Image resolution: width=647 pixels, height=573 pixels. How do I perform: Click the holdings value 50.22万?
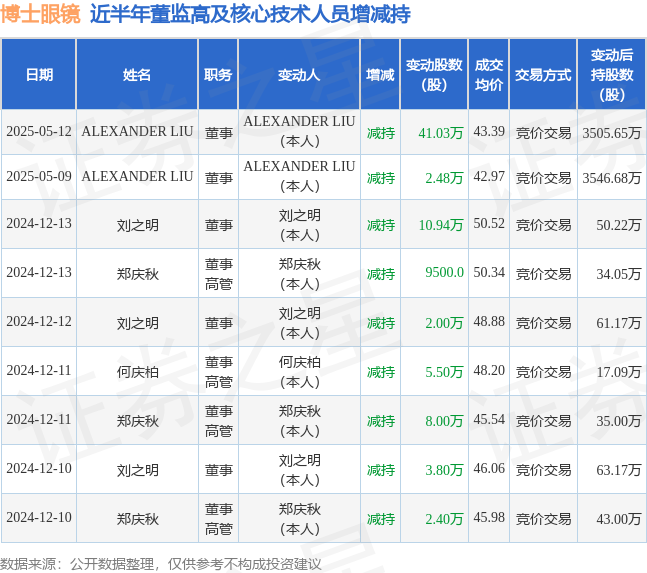[x=619, y=225]
